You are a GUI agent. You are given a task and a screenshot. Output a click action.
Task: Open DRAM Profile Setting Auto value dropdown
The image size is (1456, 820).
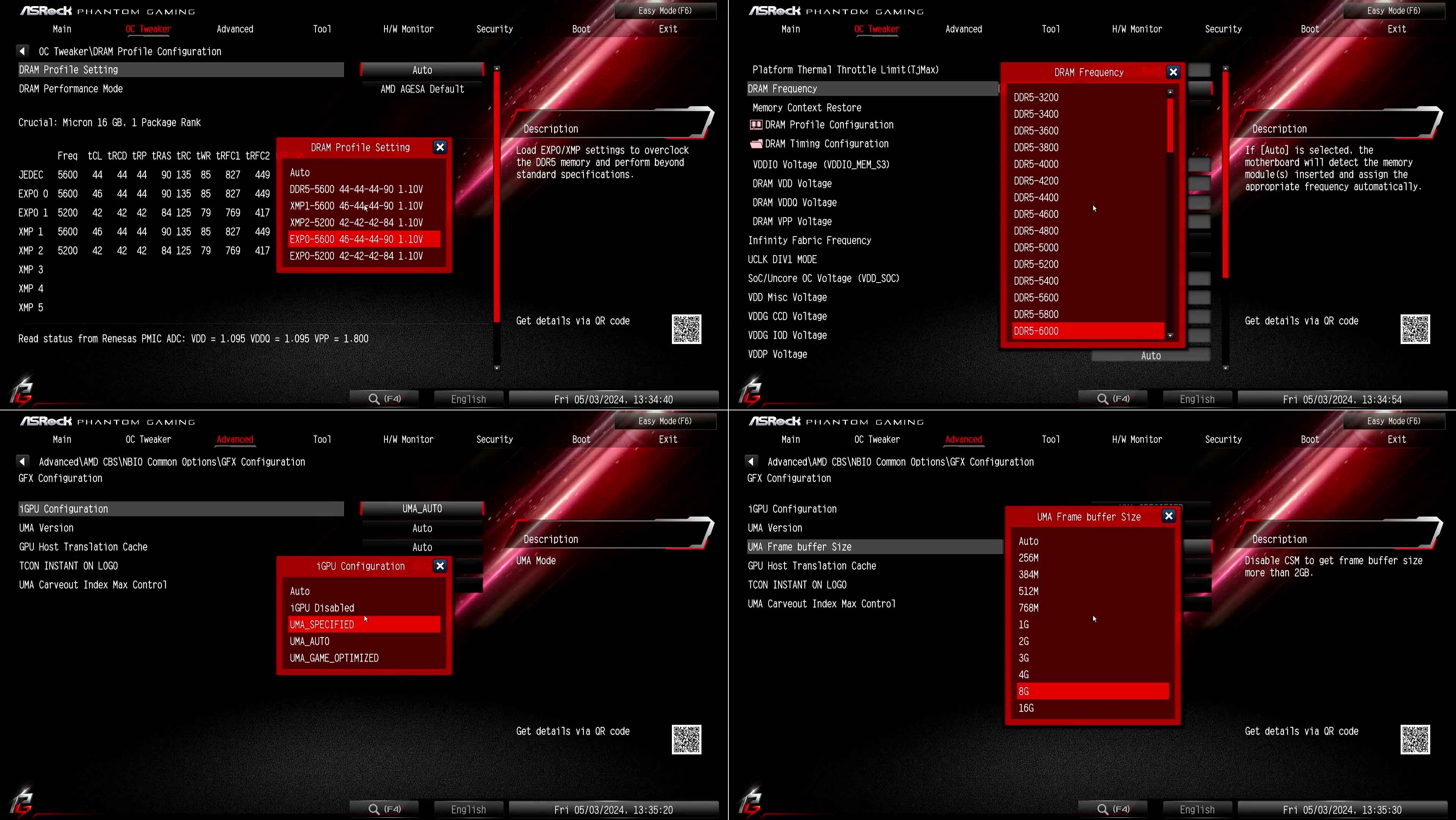coord(422,69)
